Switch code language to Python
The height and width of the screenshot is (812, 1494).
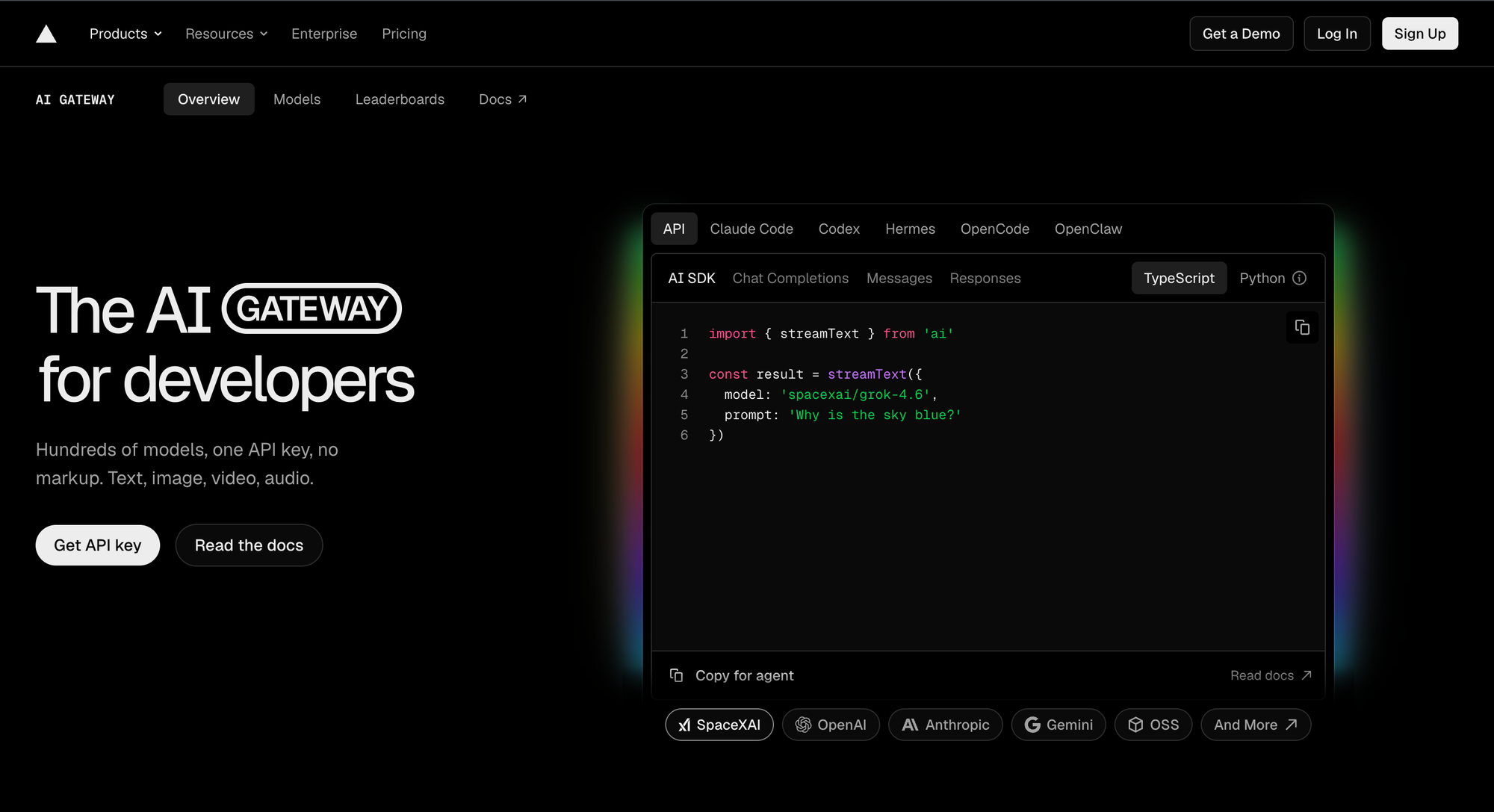tap(1262, 278)
